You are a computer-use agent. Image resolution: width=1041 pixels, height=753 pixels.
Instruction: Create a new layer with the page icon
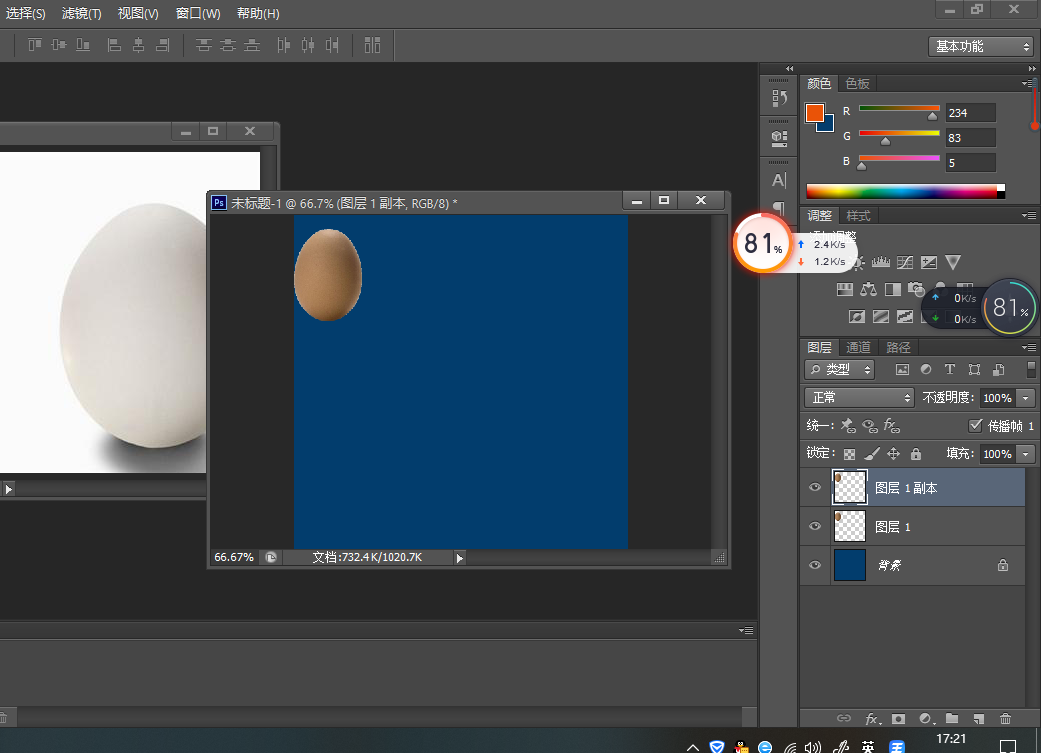[979, 718]
